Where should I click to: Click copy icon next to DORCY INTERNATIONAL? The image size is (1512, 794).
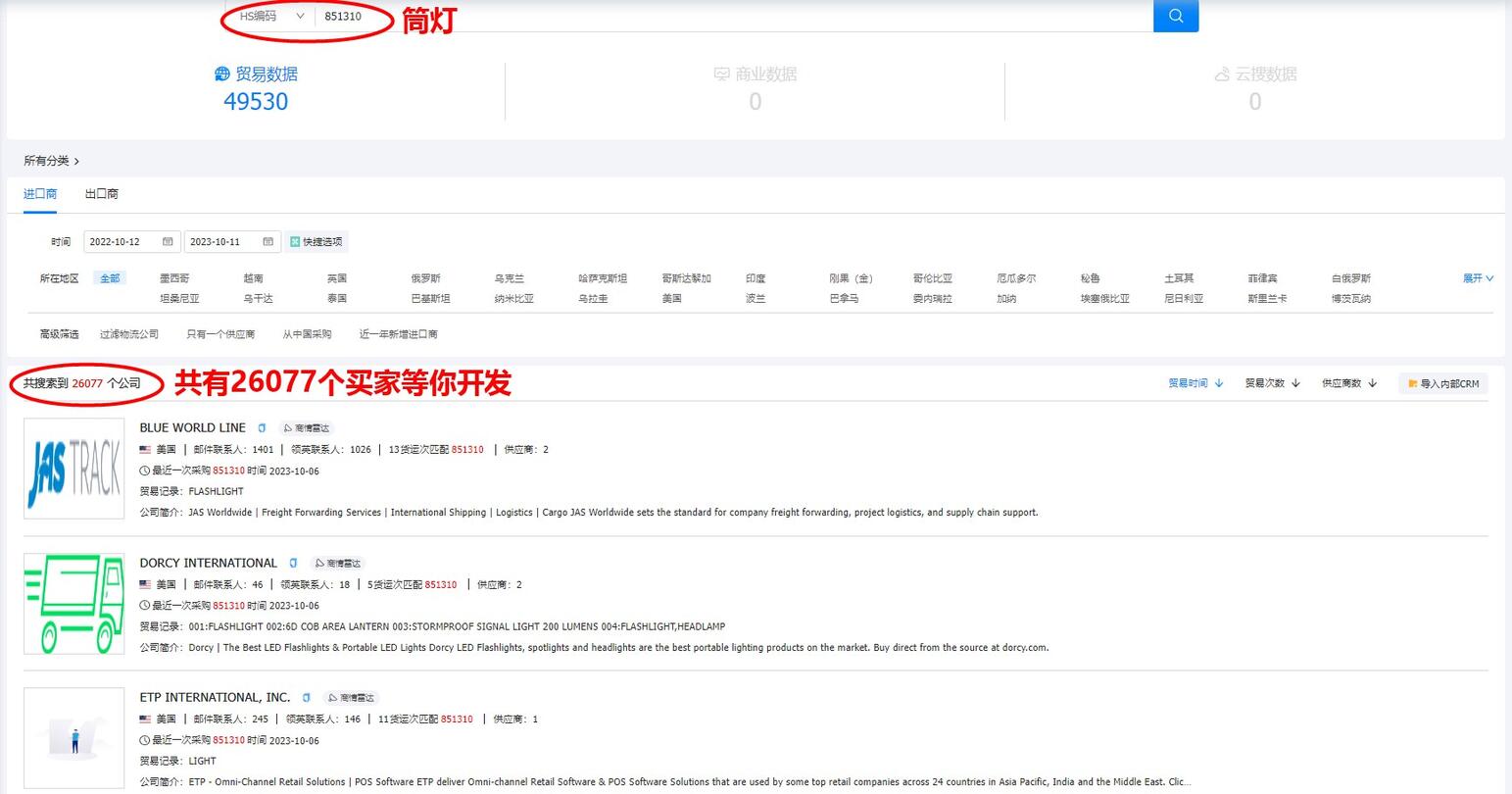(293, 564)
